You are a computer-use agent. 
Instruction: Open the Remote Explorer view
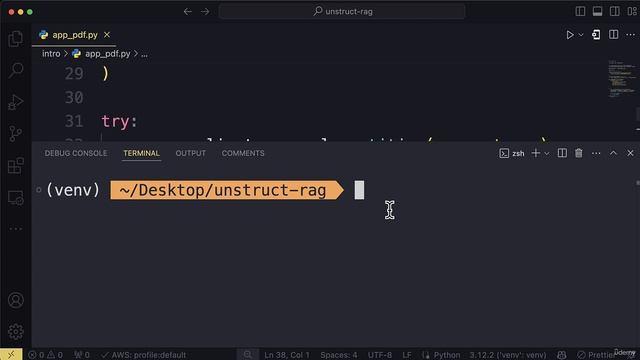[16, 198]
